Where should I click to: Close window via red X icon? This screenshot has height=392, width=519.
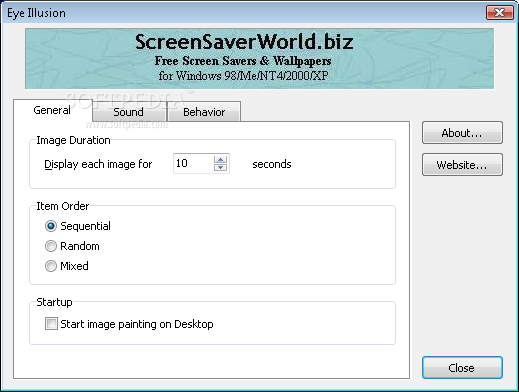[x=500, y=13]
